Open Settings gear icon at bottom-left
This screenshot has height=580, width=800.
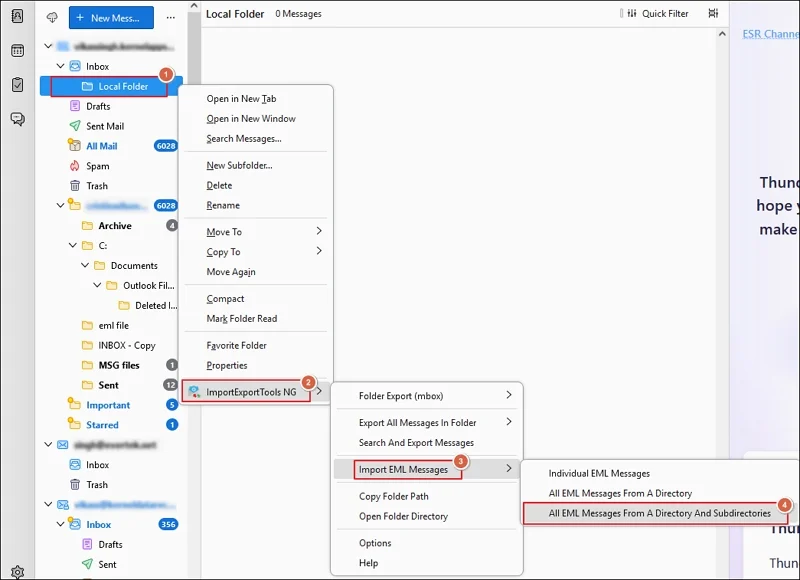coord(17,572)
